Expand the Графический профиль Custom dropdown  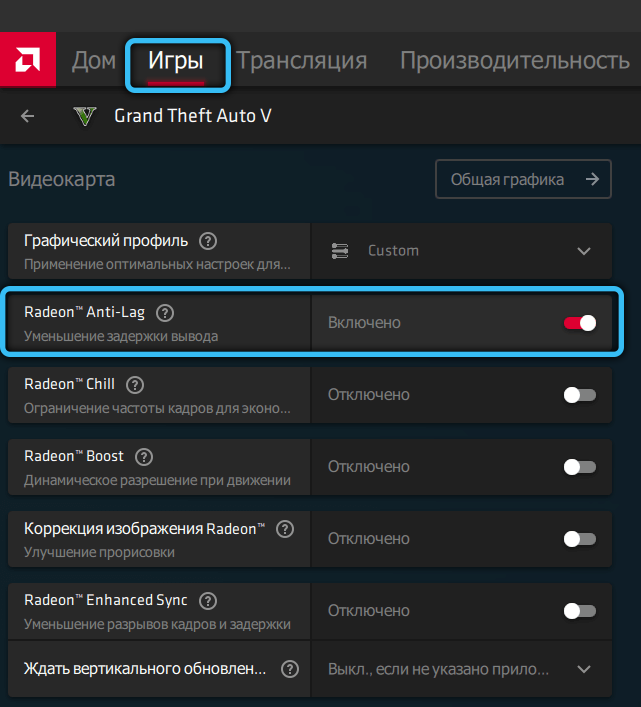tap(461, 251)
